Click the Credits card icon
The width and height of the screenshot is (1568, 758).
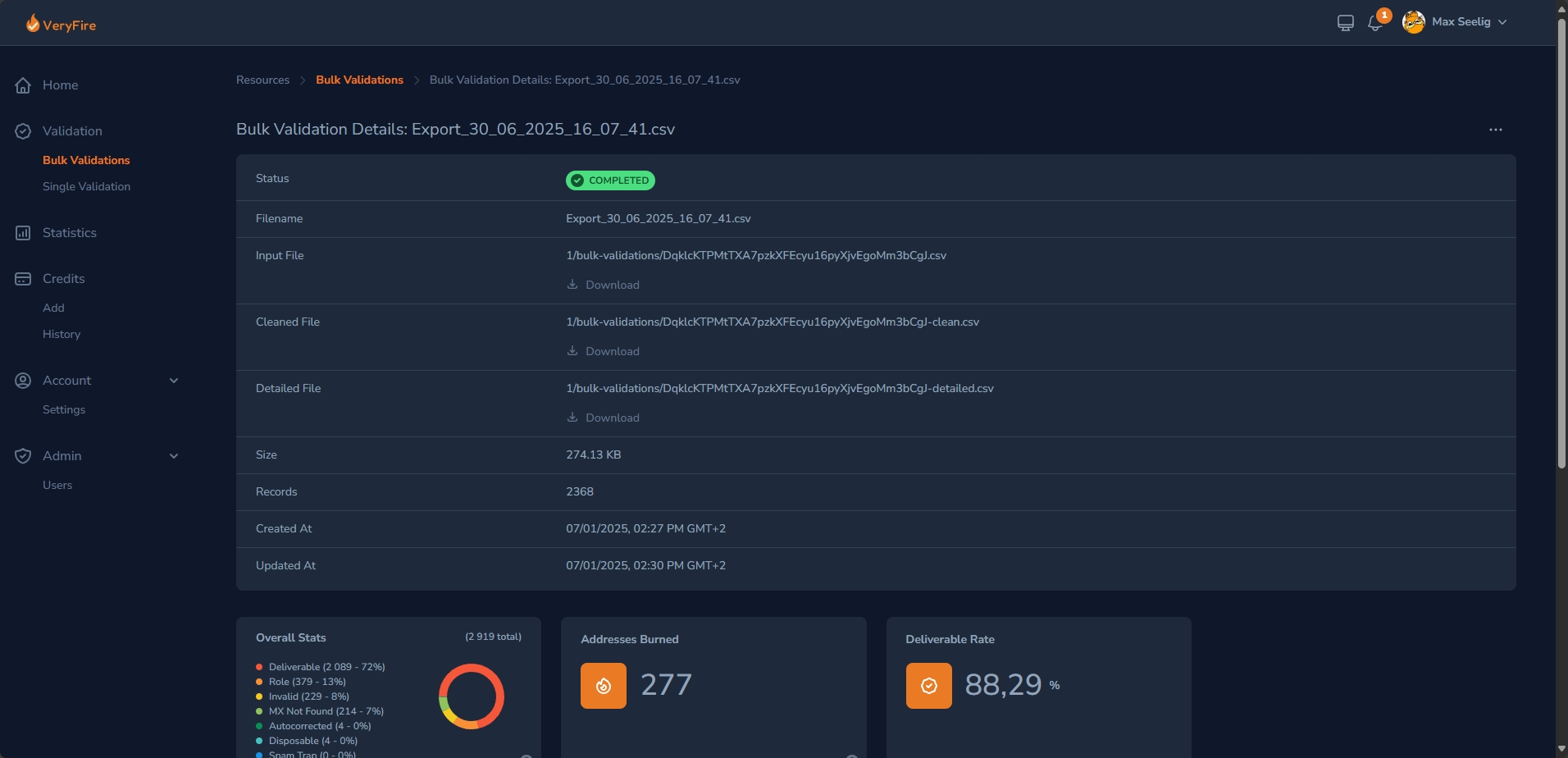(x=23, y=279)
